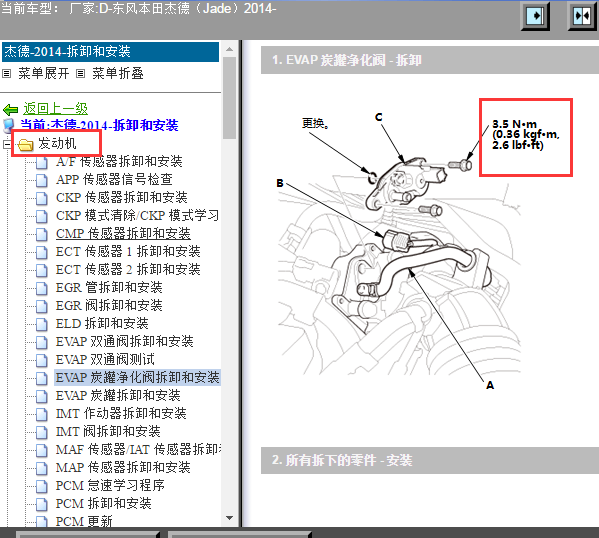Viewport: 599px width, 538px height.
Task: Expand all menus with 菜单展开
Action: [x=44, y=73]
